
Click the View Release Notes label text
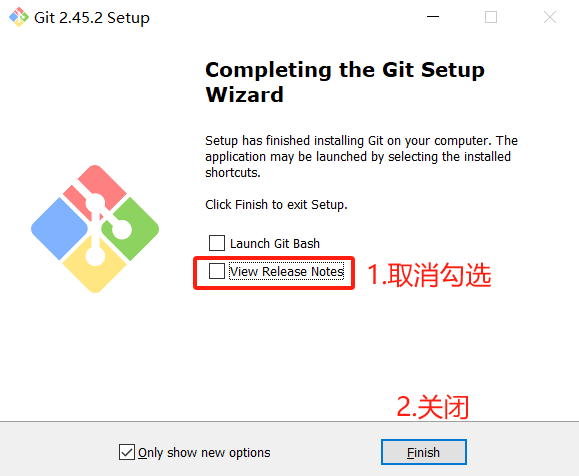(x=287, y=271)
